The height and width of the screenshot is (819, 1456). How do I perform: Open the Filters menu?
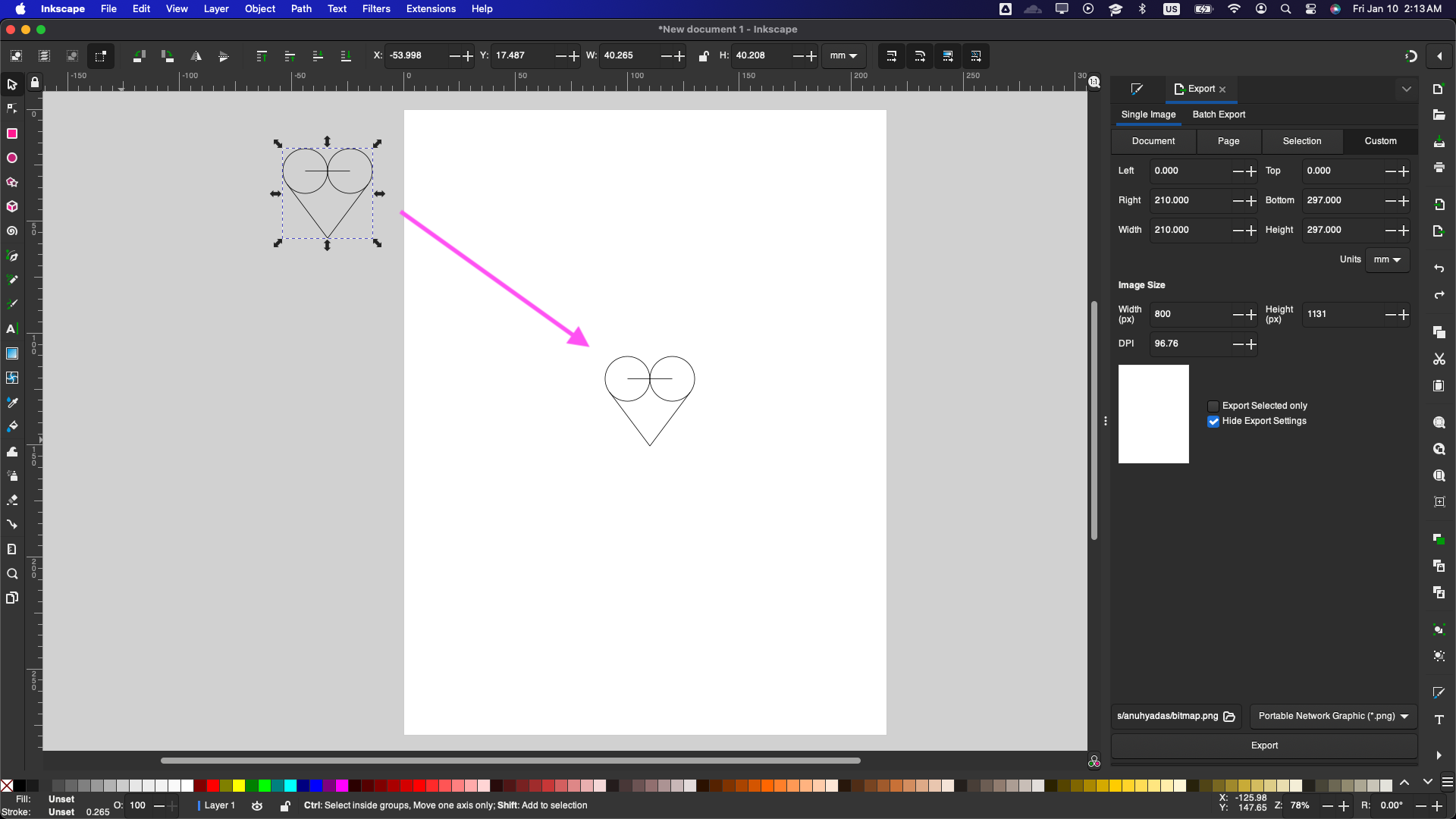pyautogui.click(x=376, y=9)
